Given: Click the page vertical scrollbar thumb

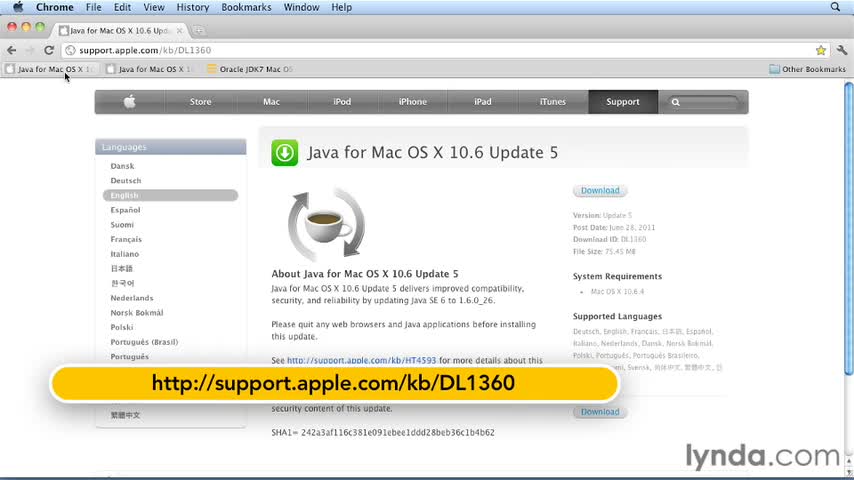Looking at the screenshot, I should point(849,229).
